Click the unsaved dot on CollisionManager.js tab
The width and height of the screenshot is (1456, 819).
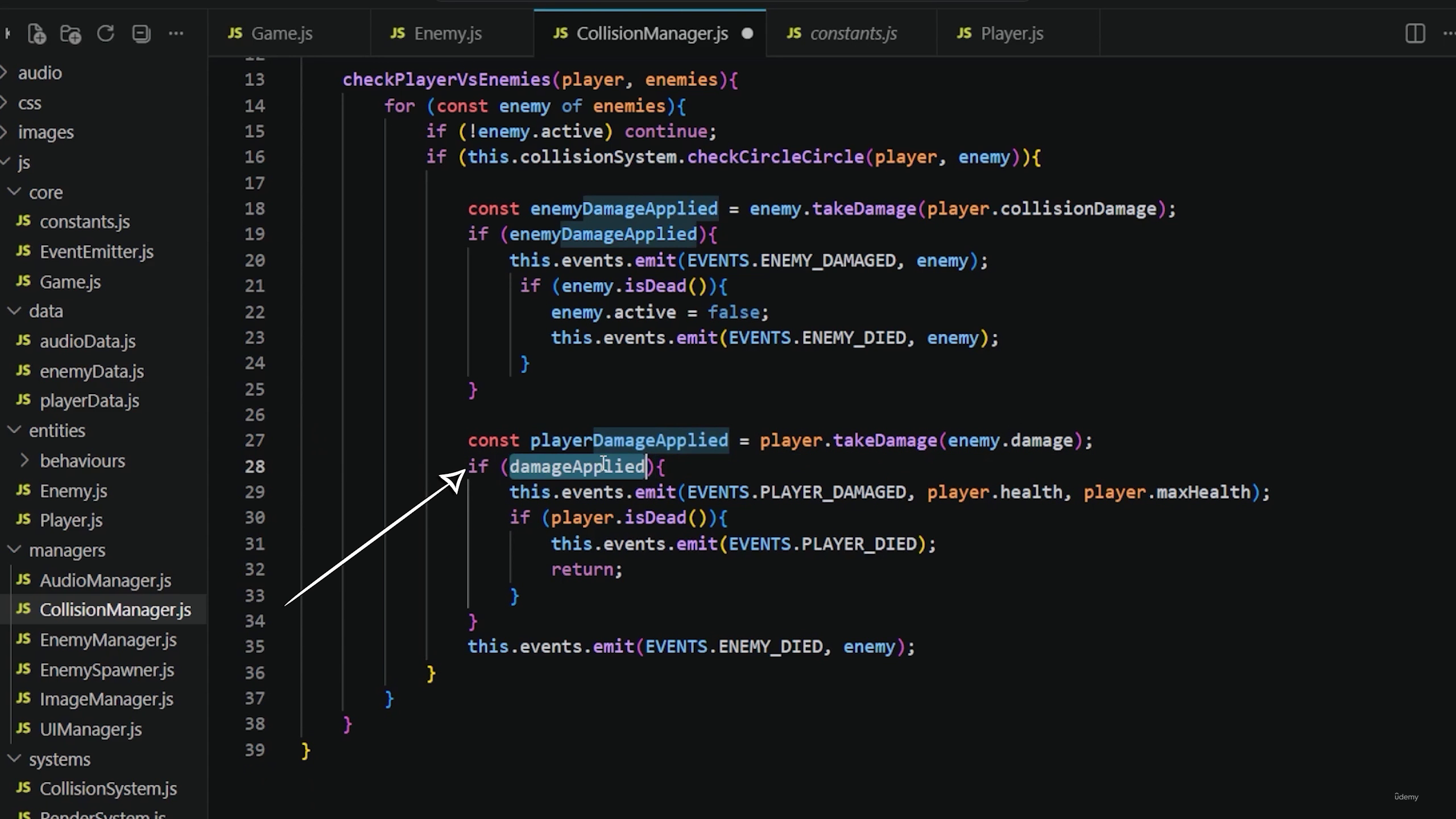point(747,34)
